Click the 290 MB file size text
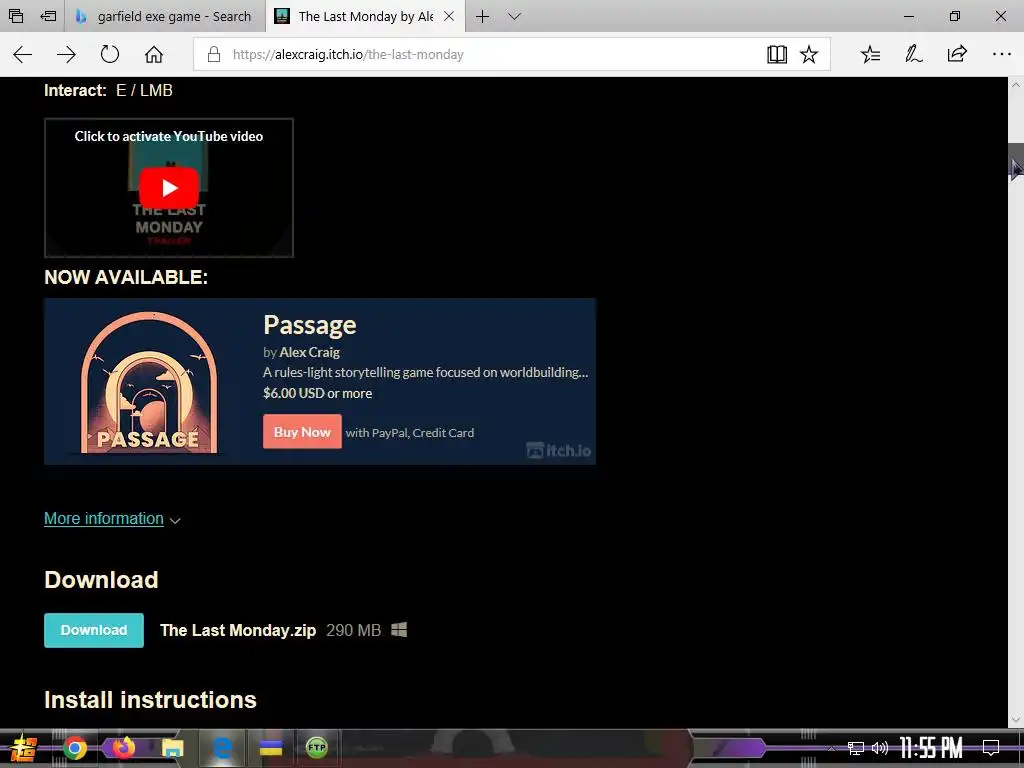The width and height of the screenshot is (1024, 768). [x=353, y=630]
